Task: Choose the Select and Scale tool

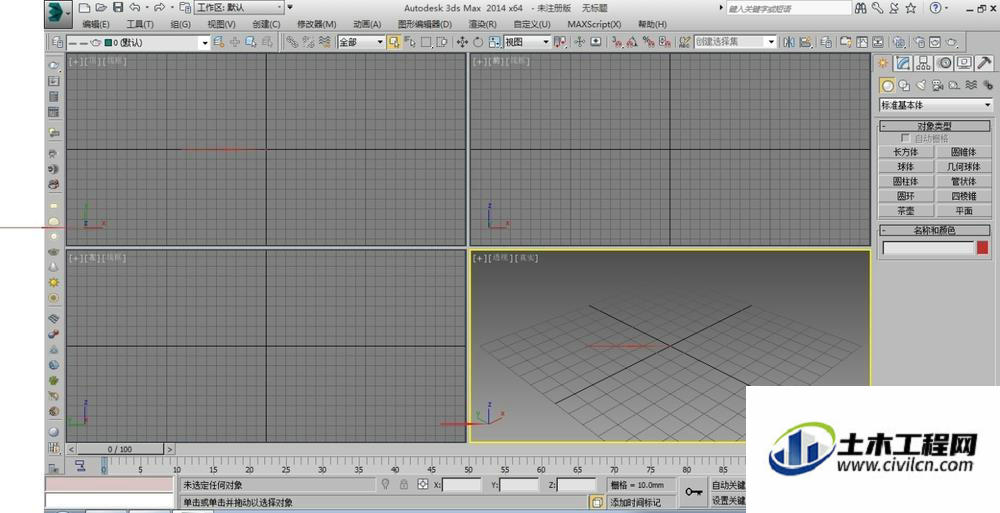Action: point(494,42)
